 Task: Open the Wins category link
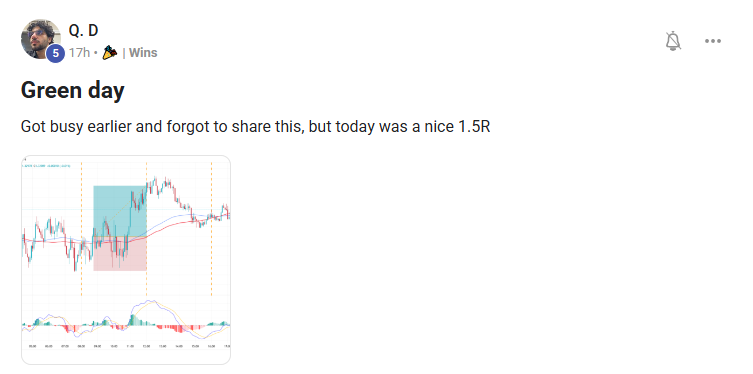point(143,53)
